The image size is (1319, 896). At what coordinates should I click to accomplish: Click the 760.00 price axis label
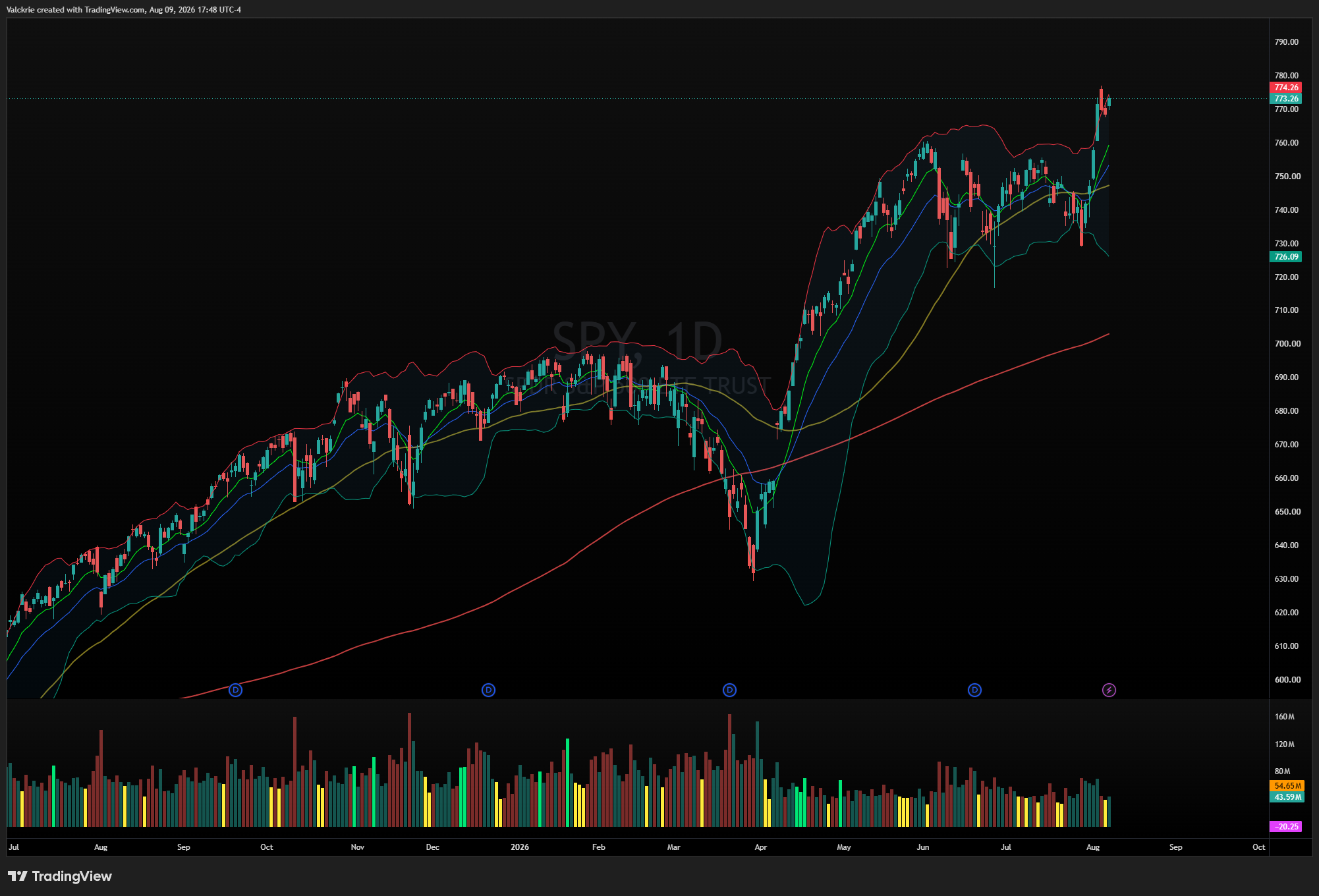[x=1286, y=143]
